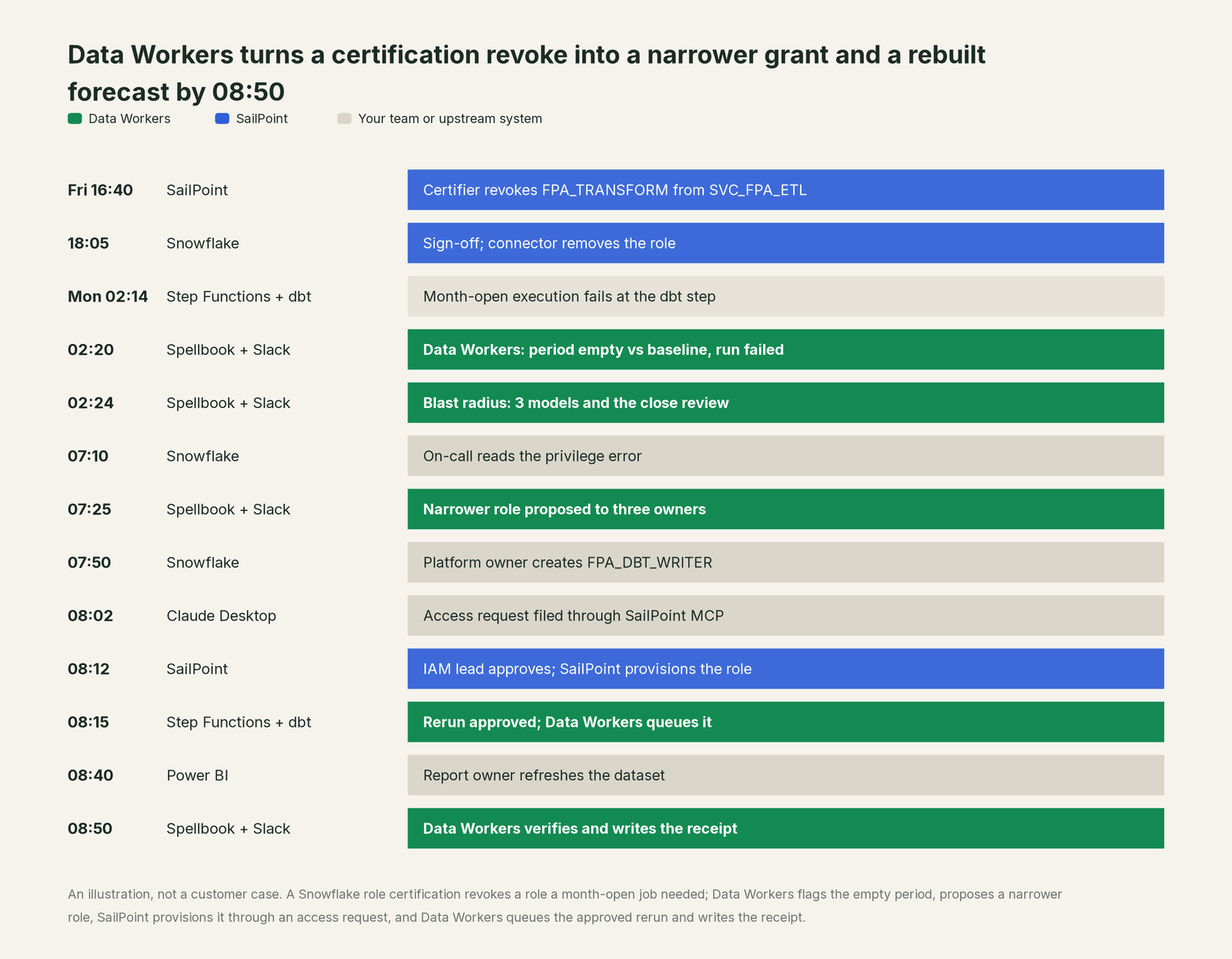Viewport: 1232px width, 959px height.
Task: Click the blue SailPoint legend swatch
Action: point(222,119)
